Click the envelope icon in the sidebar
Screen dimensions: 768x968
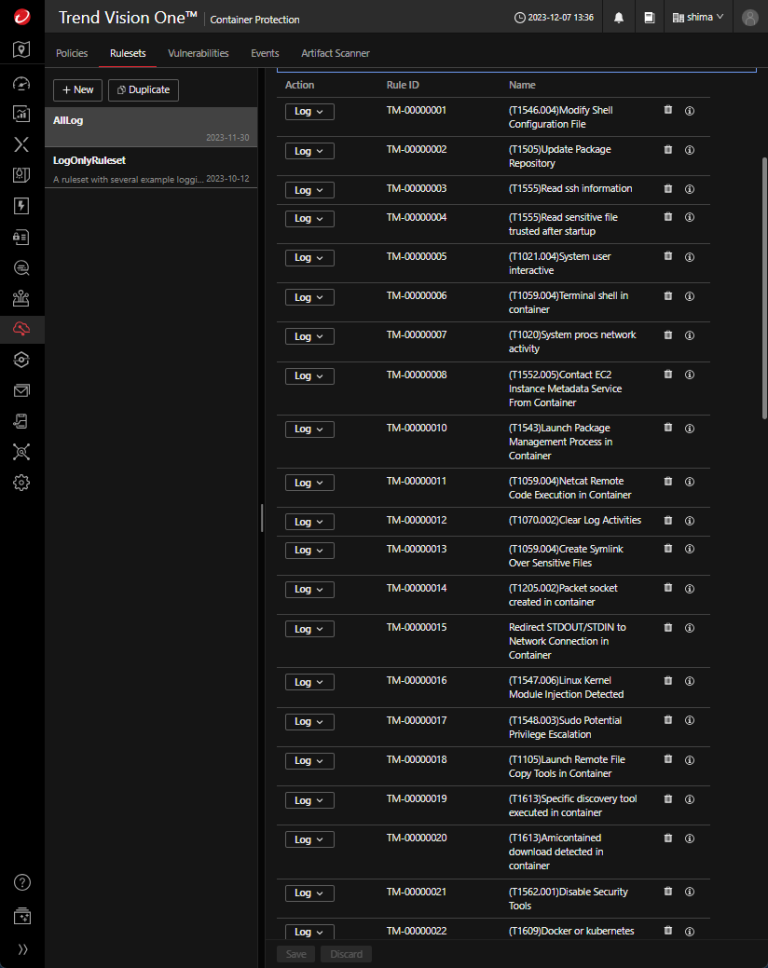pos(22,390)
